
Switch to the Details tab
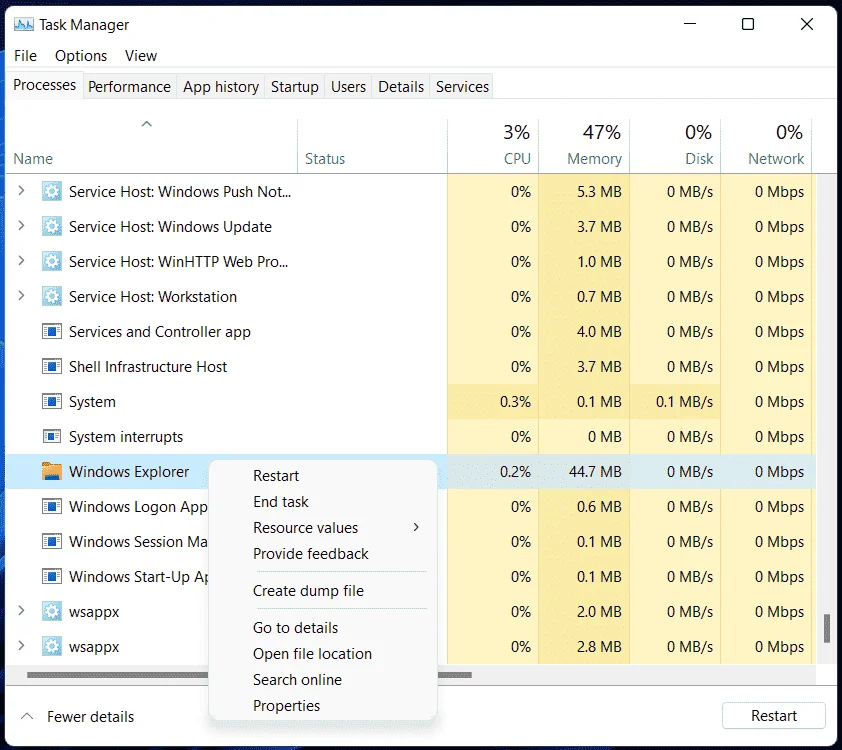401,86
